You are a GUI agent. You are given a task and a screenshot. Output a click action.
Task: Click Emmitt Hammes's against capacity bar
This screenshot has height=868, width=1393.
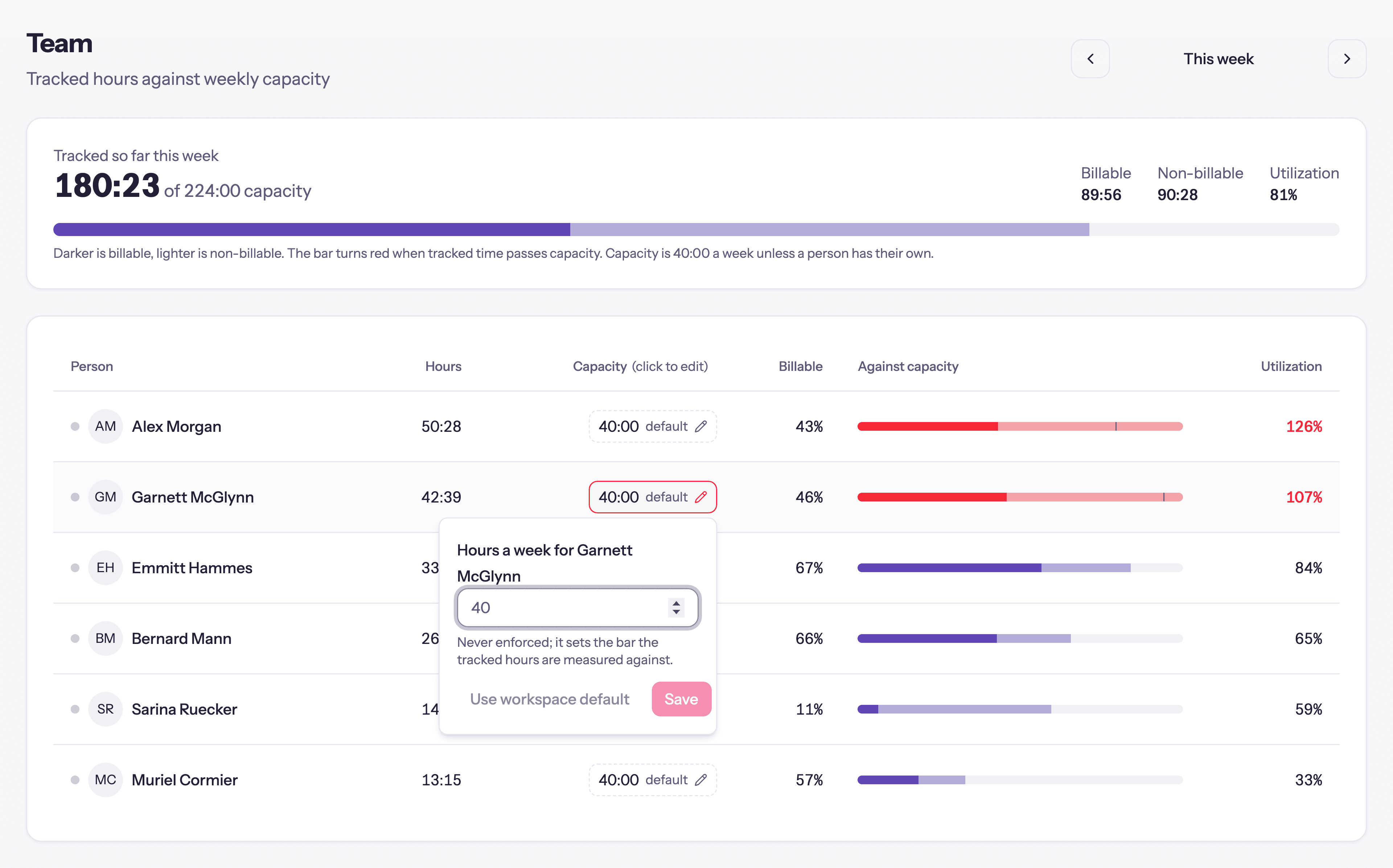pyautogui.click(x=1020, y=568)
